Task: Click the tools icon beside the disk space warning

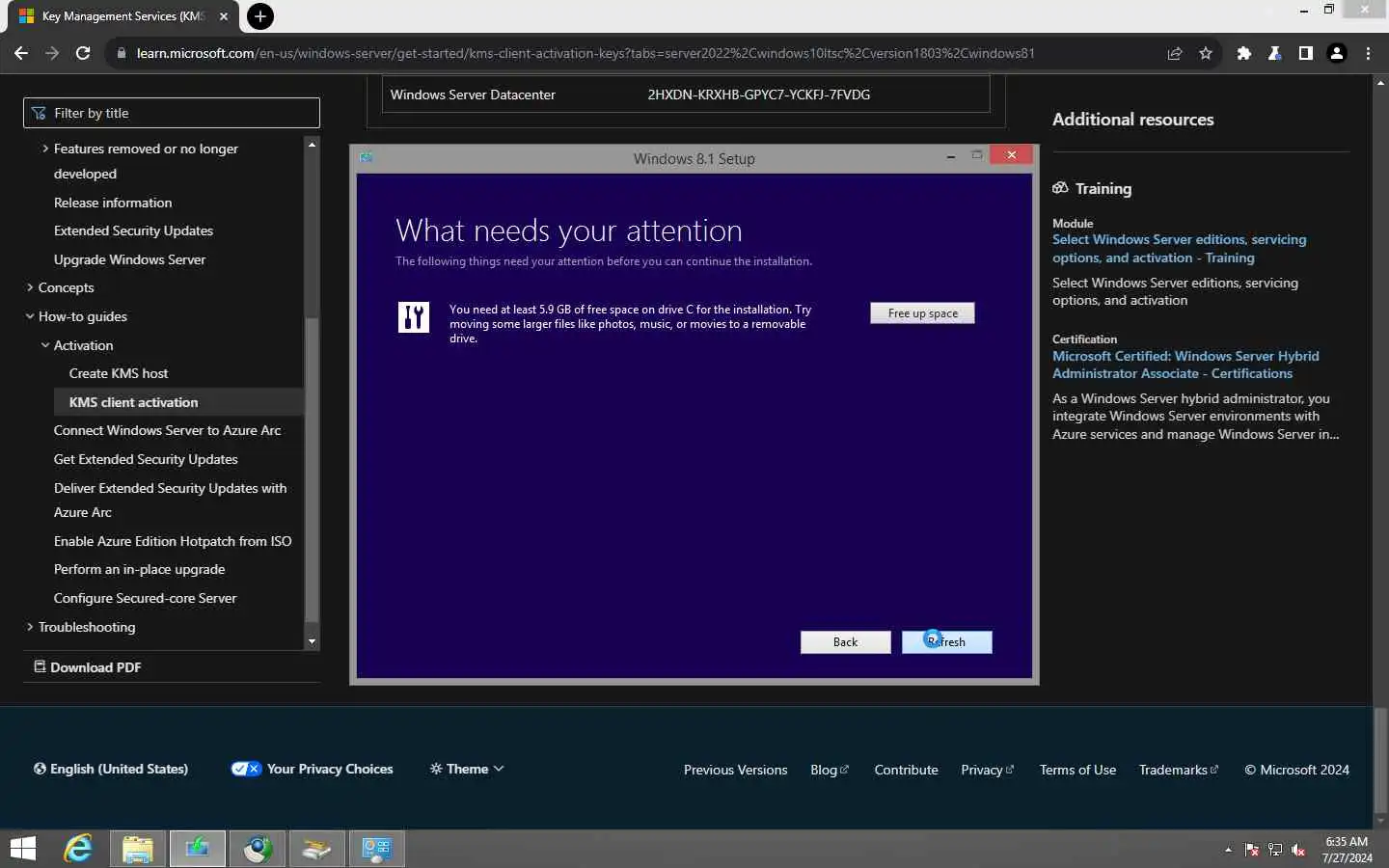Action: (x=414, y=316)
